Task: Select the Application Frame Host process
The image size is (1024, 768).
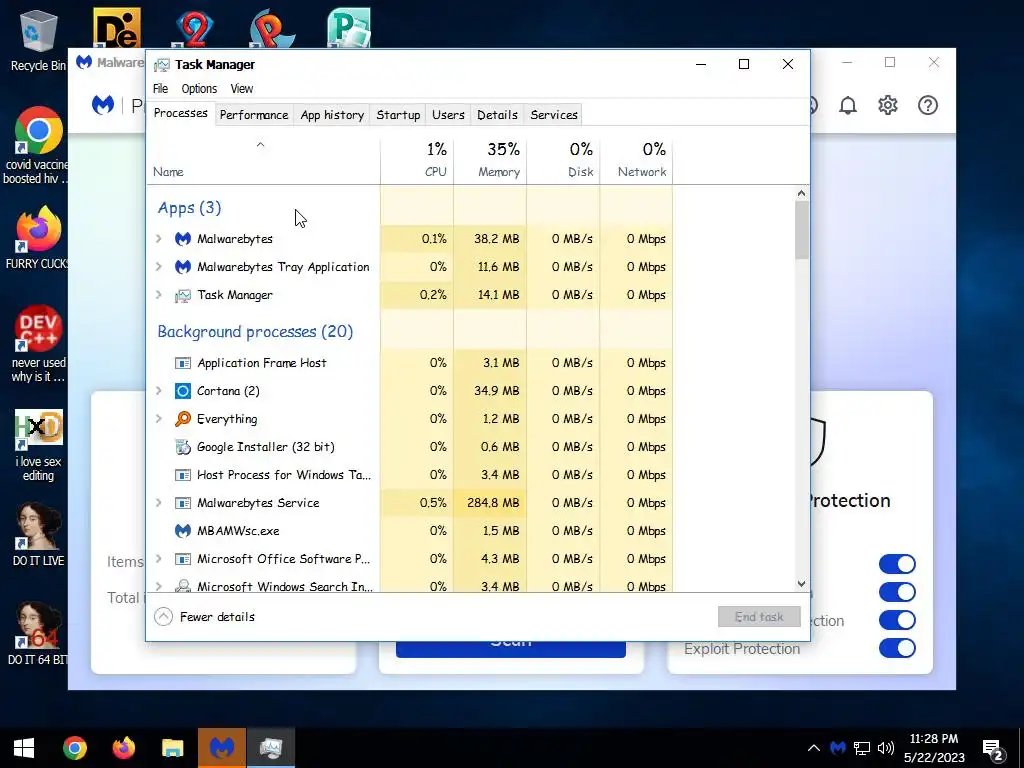Action: point(410,362)
